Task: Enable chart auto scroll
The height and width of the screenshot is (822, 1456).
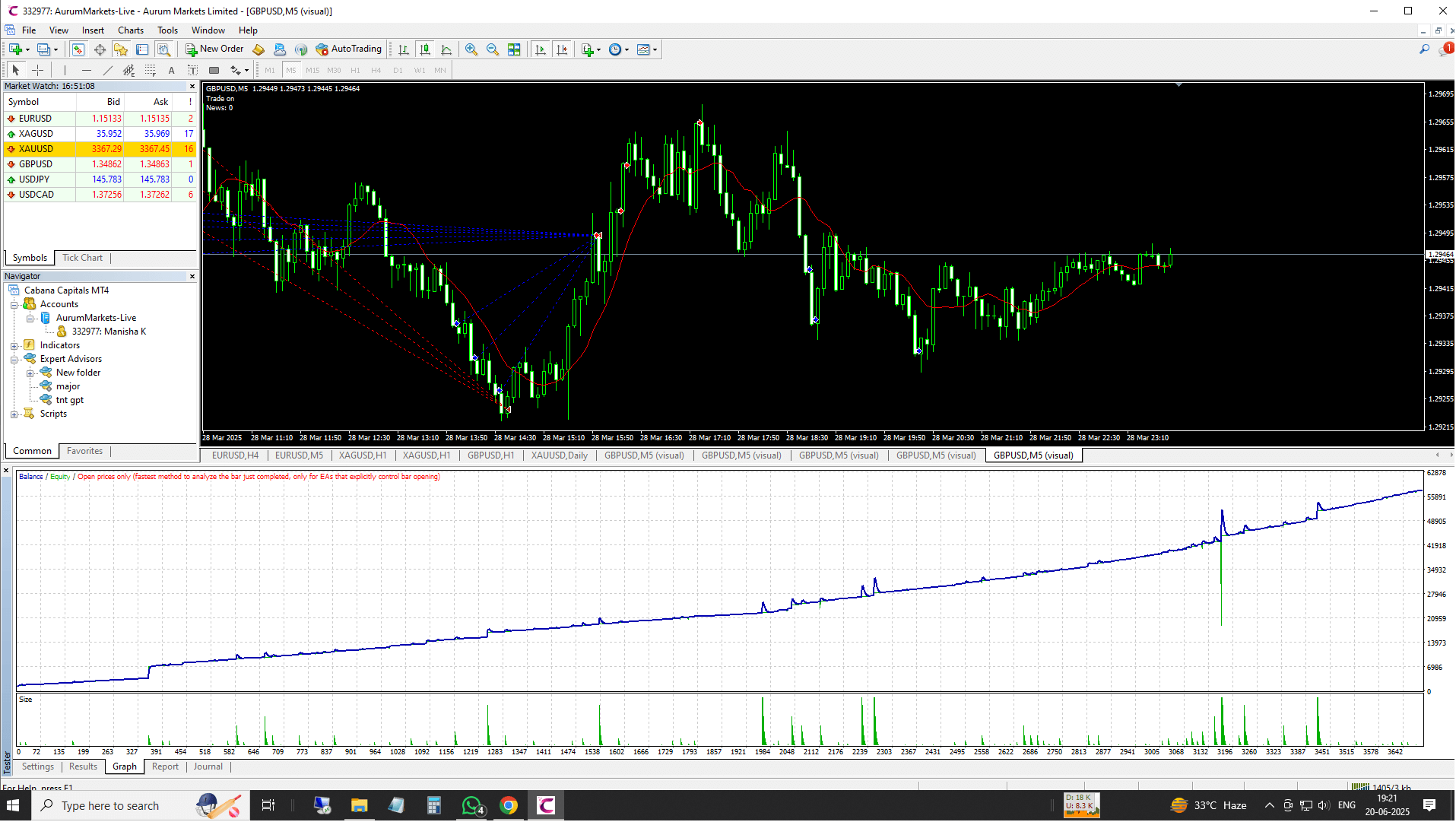Action: pyautogui.click(x=541, y=49)
